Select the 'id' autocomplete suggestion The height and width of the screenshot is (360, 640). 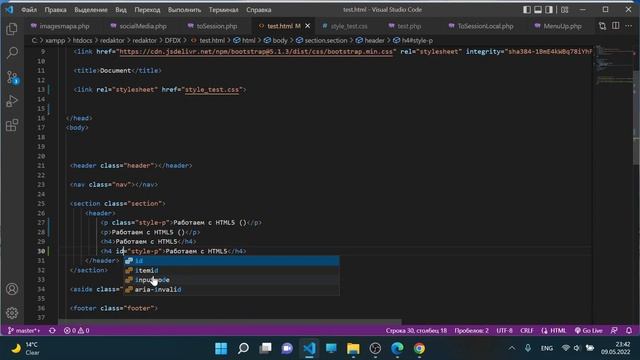[231, 261]
